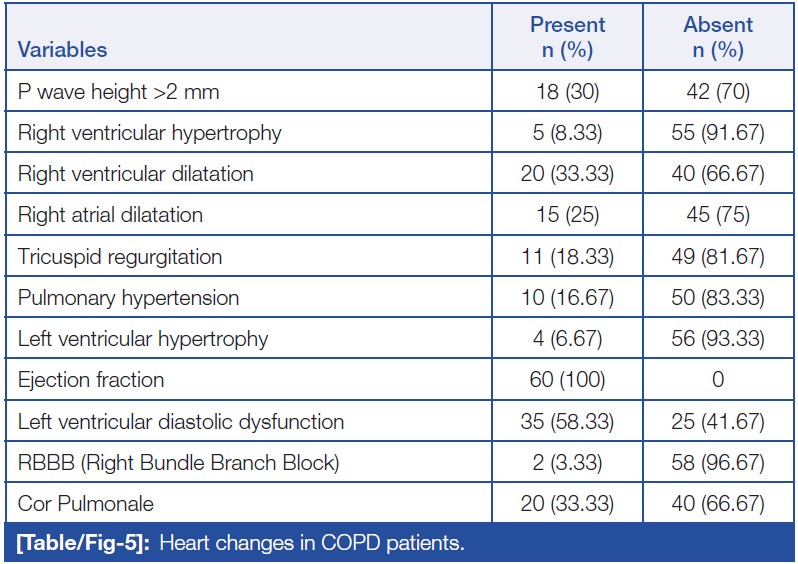Click the Pulmonary hypertension label
The image size is (798, 564).
(128, 298)
